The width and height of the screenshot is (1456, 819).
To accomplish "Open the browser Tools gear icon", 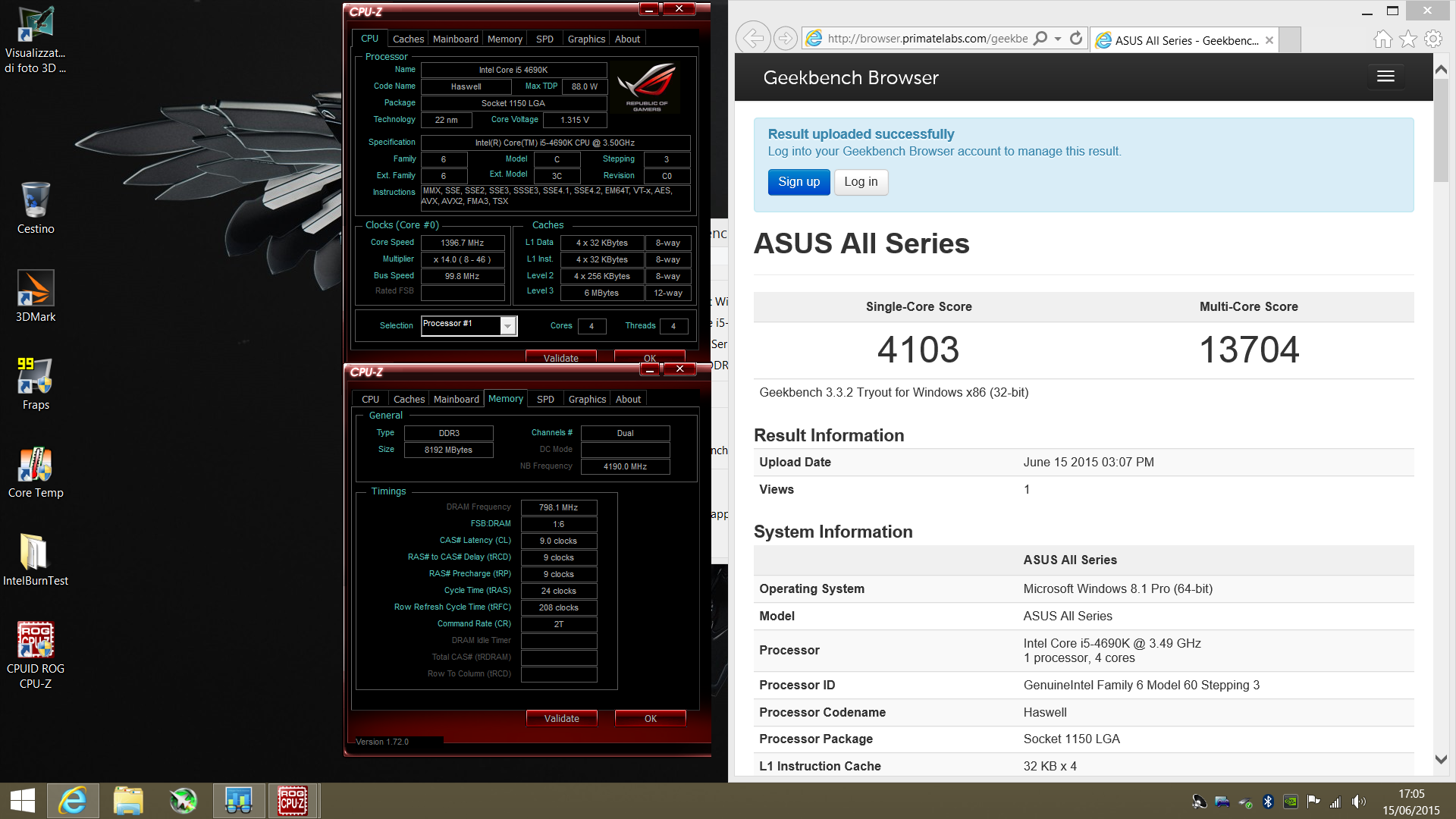I will click(1433, 39).
